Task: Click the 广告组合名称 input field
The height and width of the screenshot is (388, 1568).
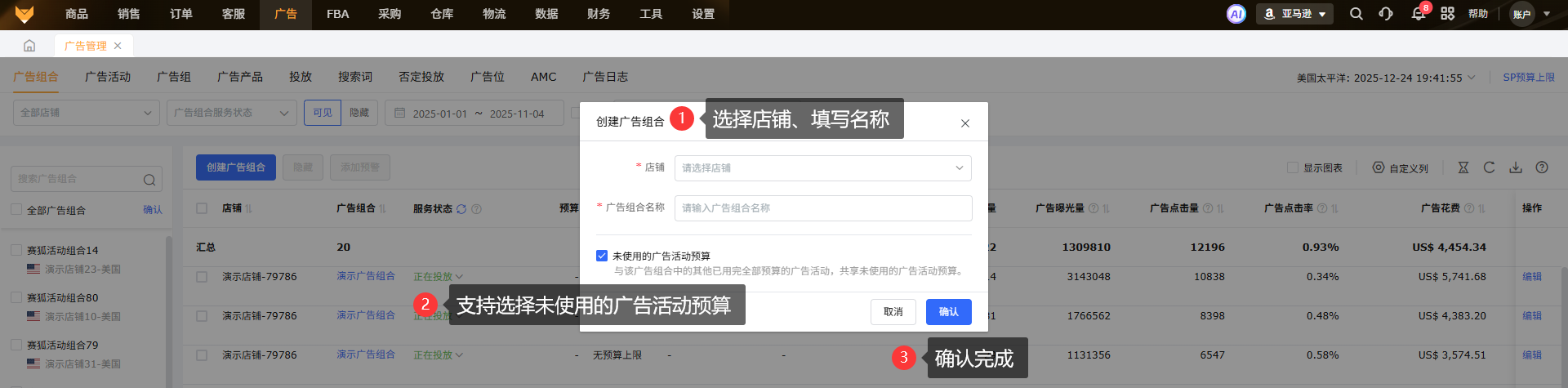Action: point(823,207)
